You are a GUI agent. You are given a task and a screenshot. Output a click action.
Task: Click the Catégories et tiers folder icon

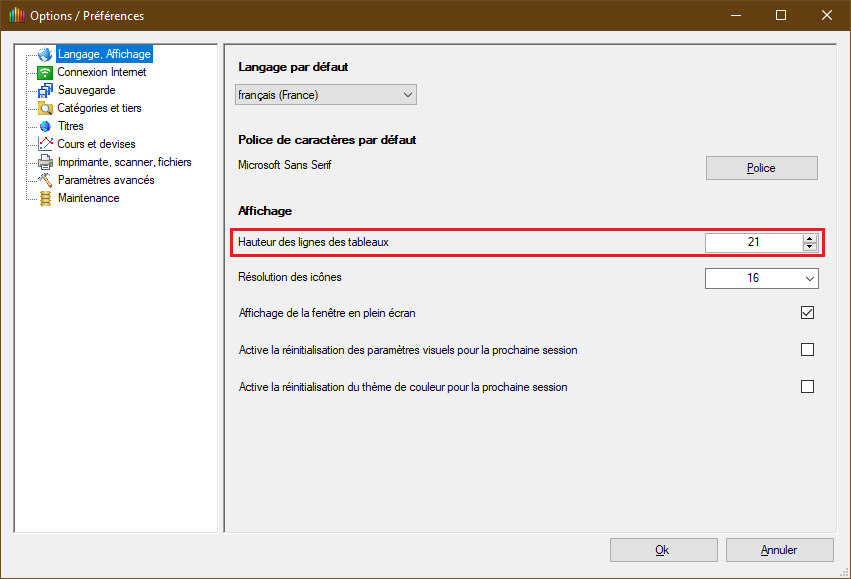(45, 108)
